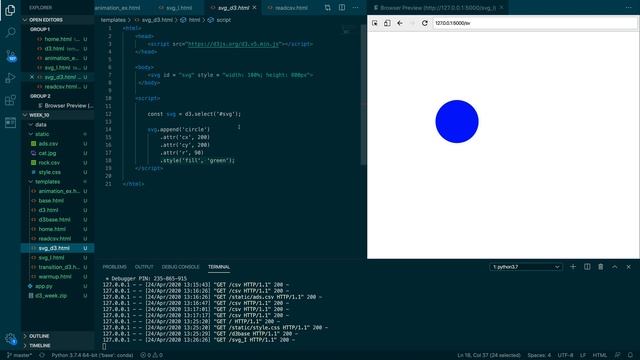Viewport: 640px width, 360px height.
Task: Switch to the animation_ex.html editor tab
Action: 118,8
